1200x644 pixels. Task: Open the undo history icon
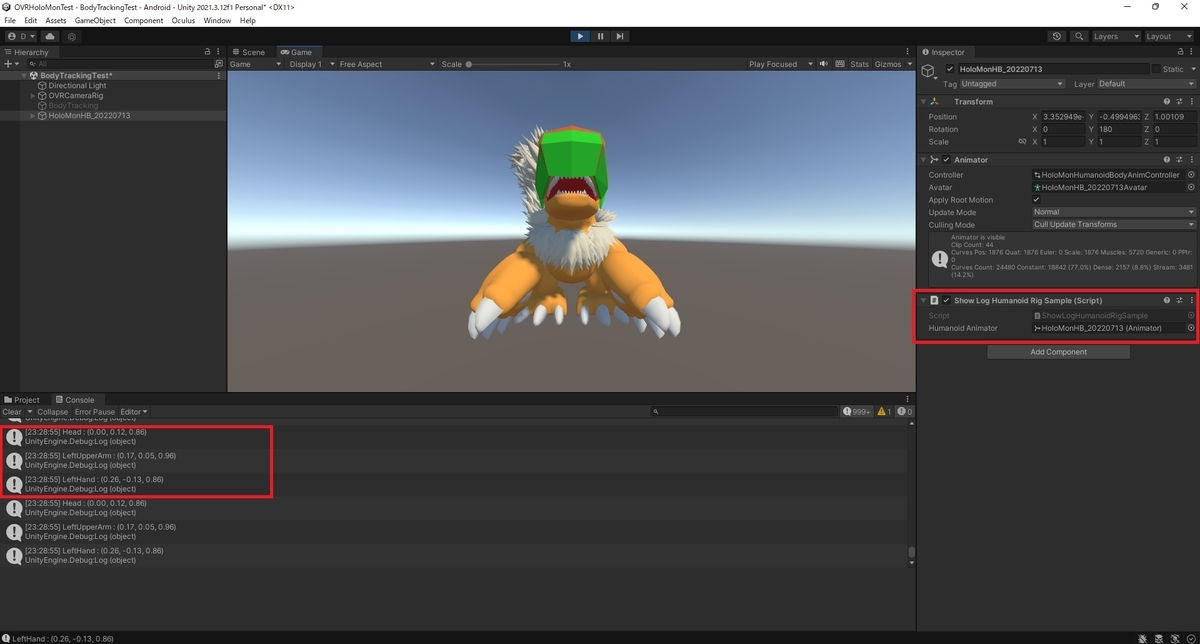tap(1057, 36)
